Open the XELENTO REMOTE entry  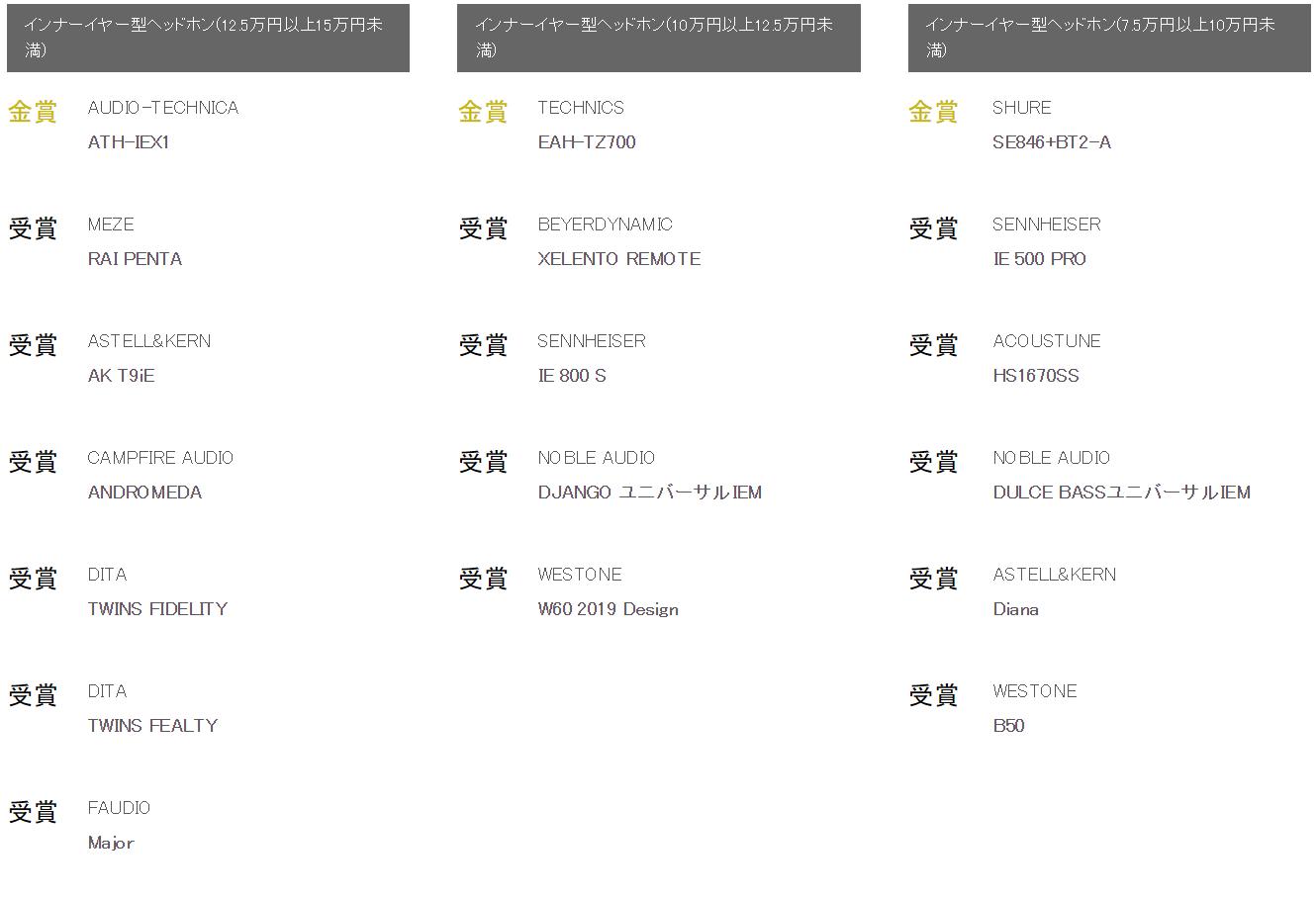[619, 259]
